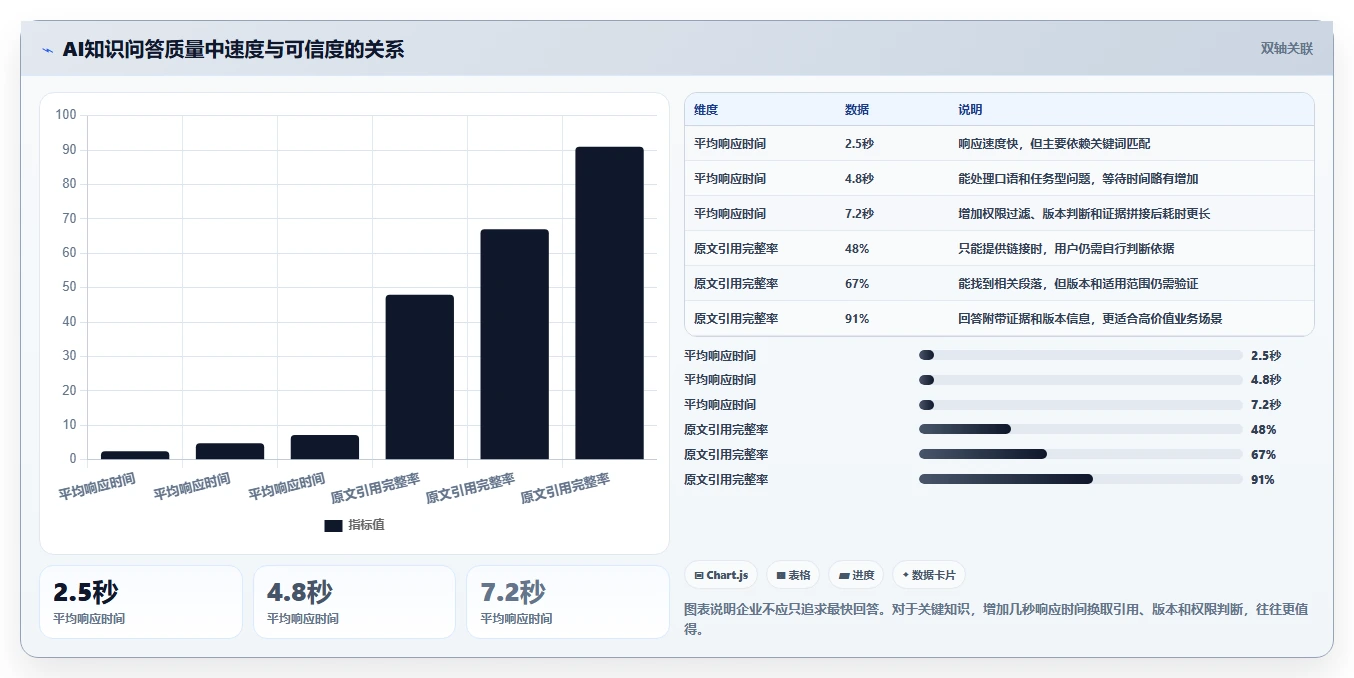Select the 数据卡片 chip

929,575
